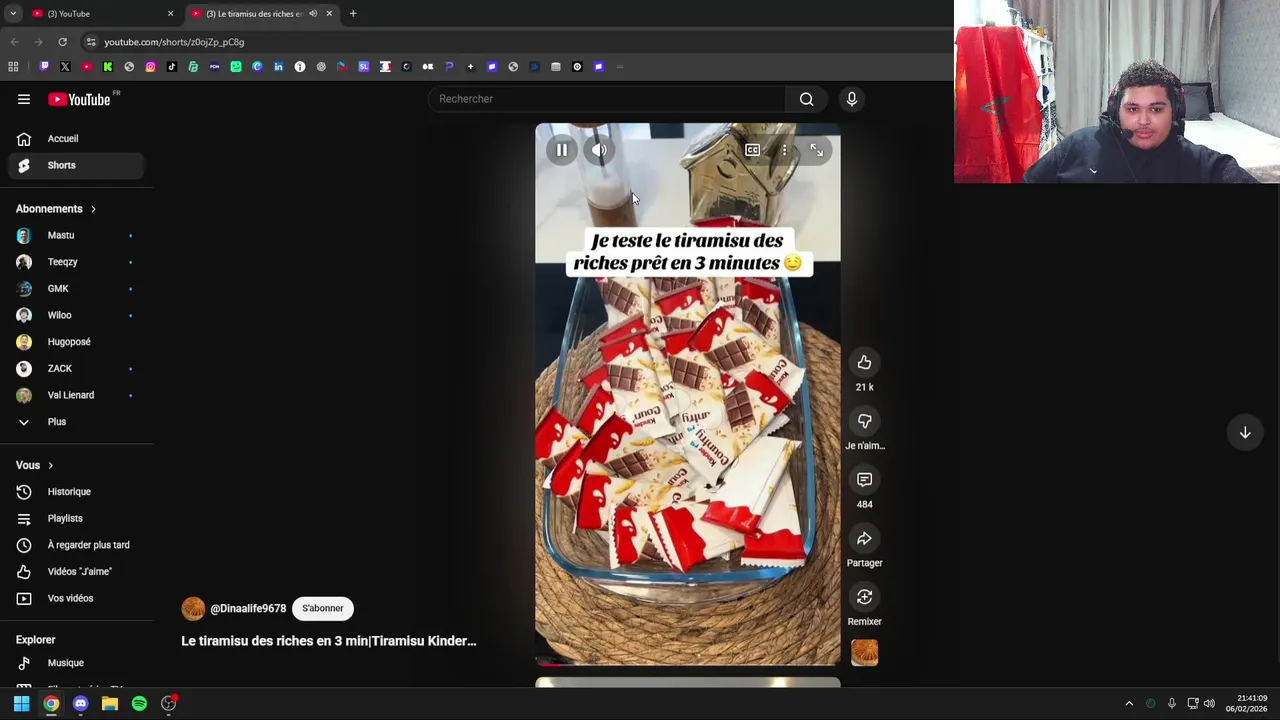
Task: Mute the tab via the speaker icon
Action: 313,14
